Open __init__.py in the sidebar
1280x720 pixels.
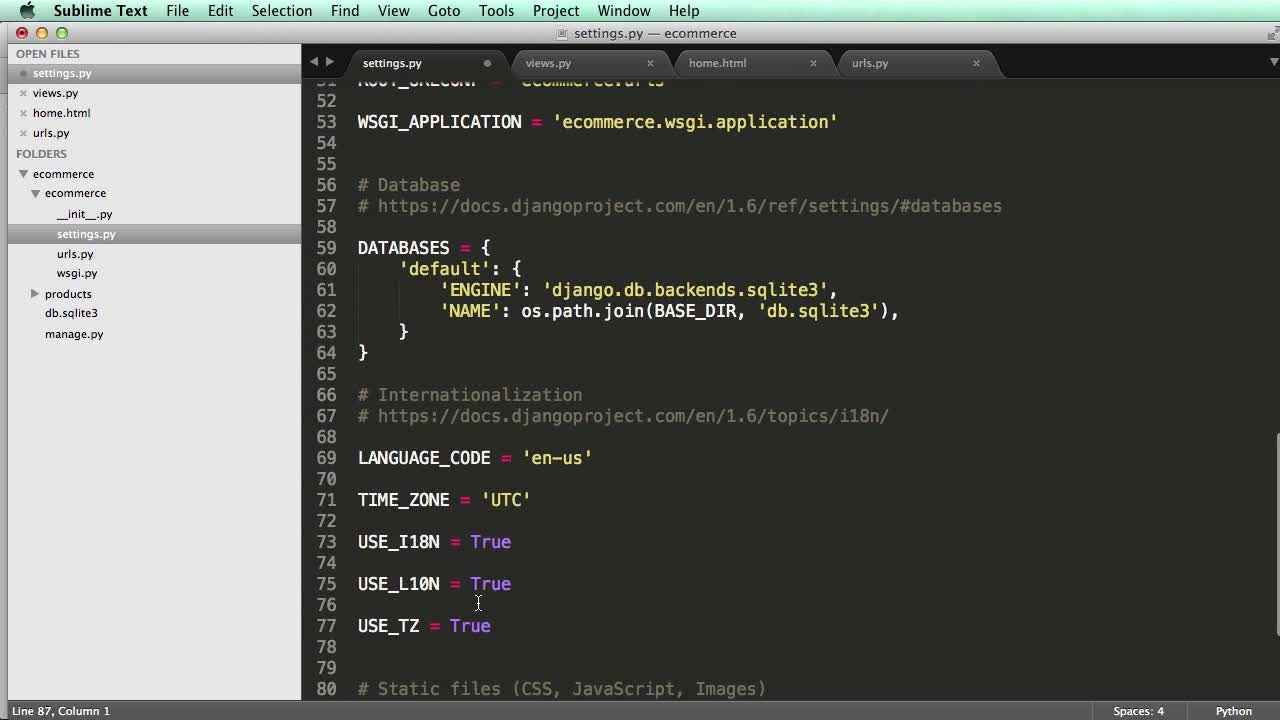click(x=84, y=214)
